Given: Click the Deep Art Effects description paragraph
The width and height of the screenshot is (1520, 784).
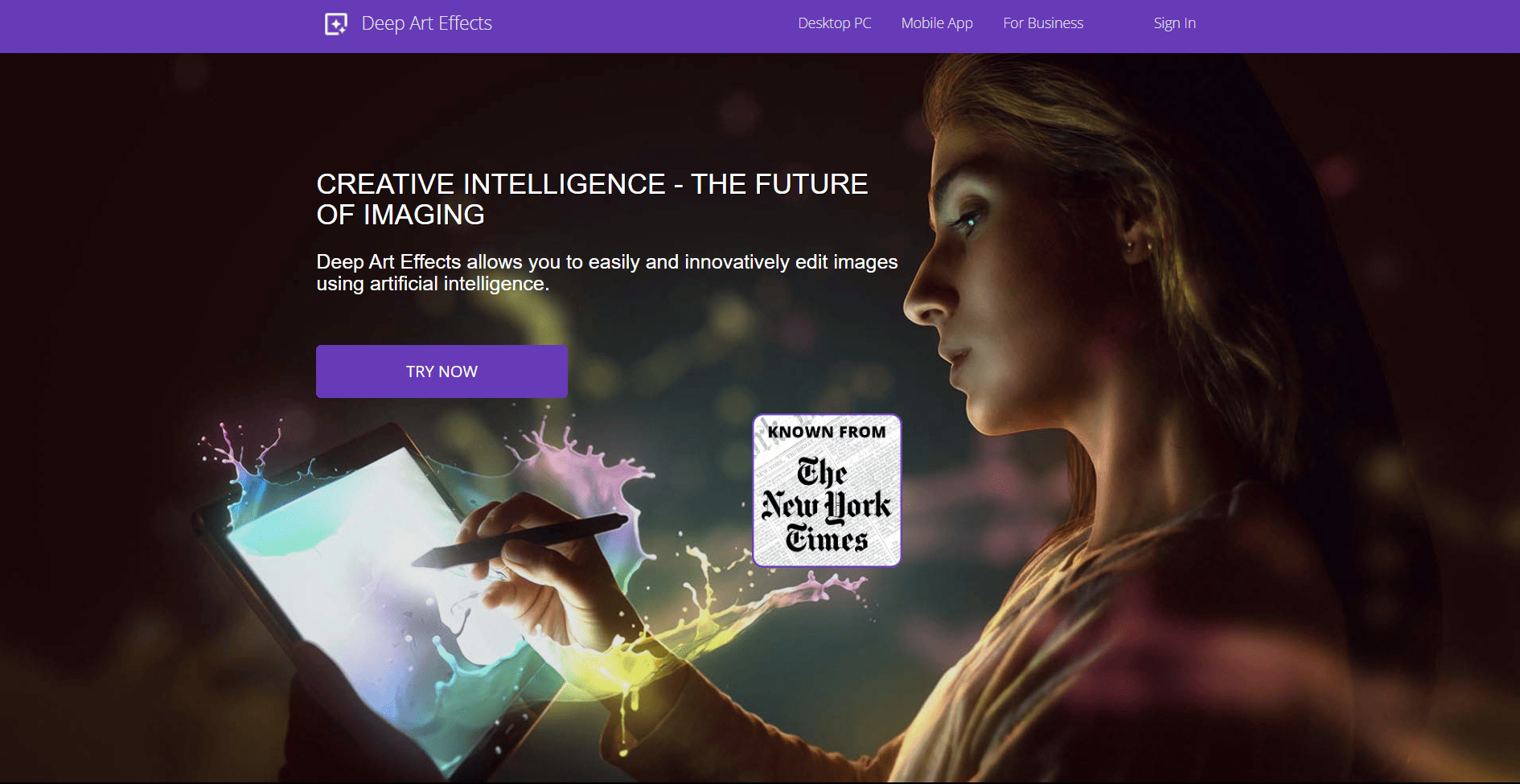Looking at the screenshot, I should pos(607,273).
